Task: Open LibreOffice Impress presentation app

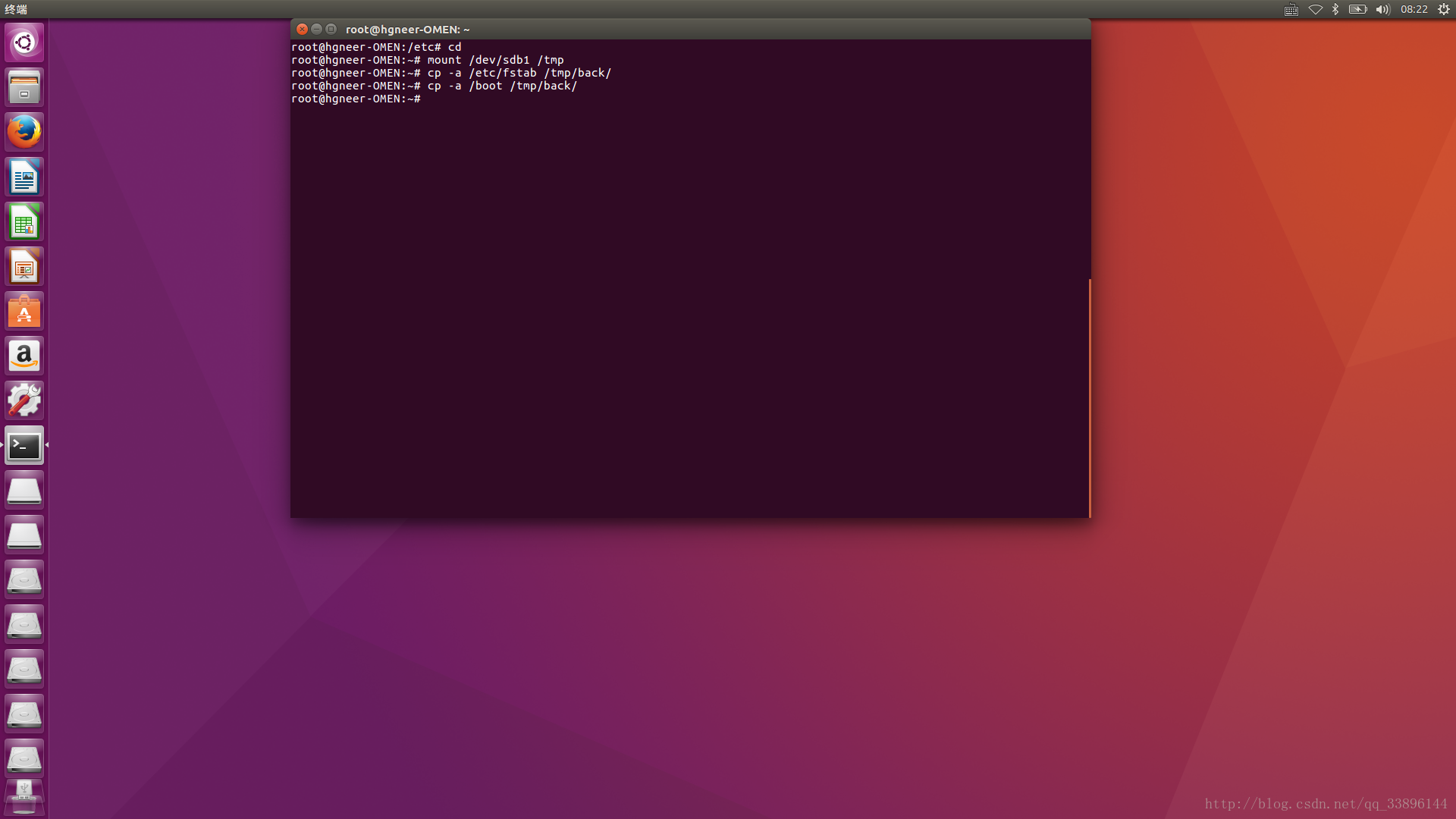Action: [24, 266]
